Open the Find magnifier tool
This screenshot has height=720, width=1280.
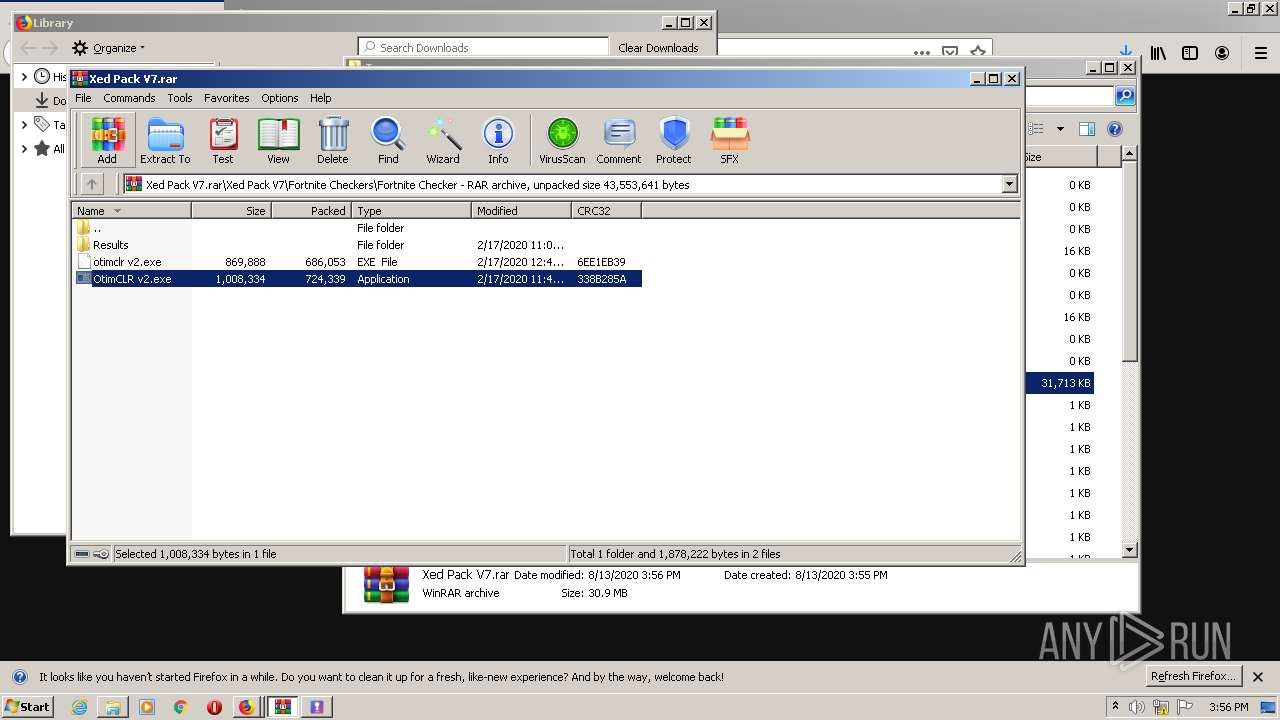click(388, 140)
